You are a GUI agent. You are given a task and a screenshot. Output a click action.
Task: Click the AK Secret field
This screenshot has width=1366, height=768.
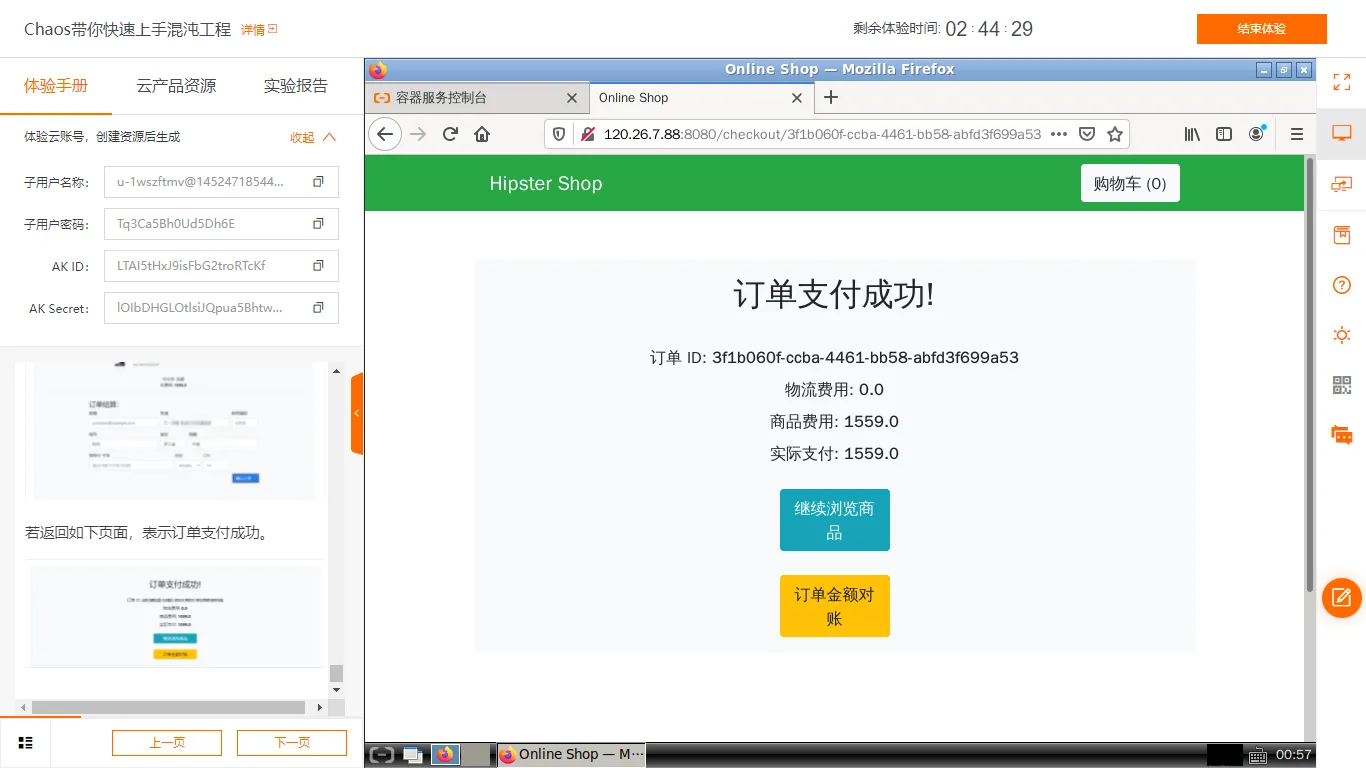[x=221, y=308]
